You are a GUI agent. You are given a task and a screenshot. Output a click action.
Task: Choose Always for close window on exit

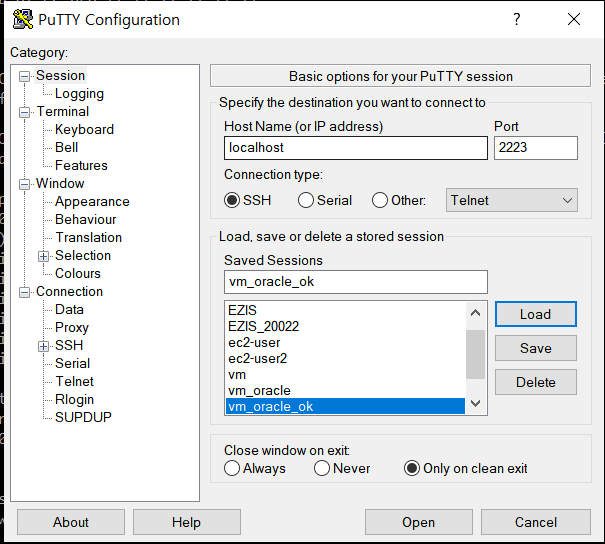[232, 468]
